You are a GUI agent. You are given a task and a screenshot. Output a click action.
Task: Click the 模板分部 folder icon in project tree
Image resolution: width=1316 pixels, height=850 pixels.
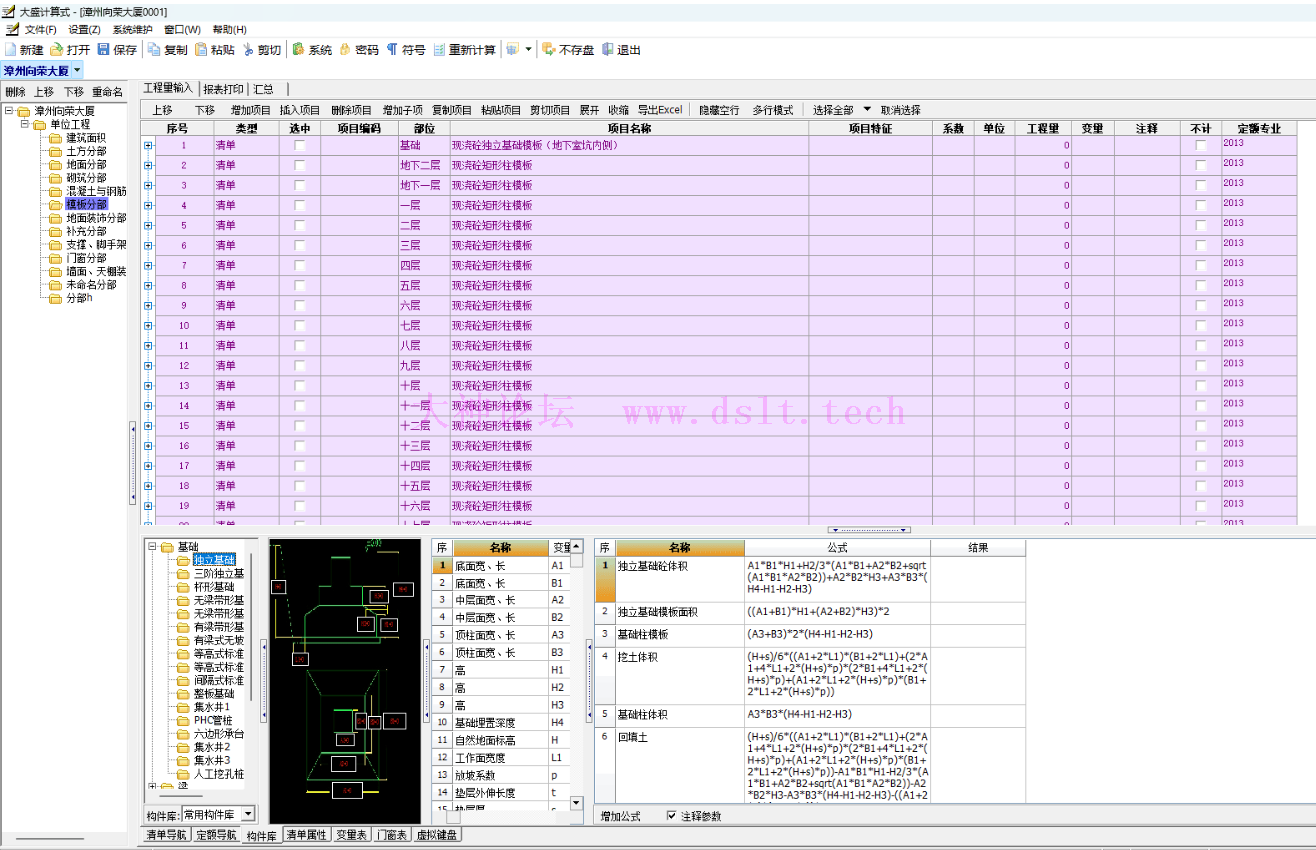[56, 204]
